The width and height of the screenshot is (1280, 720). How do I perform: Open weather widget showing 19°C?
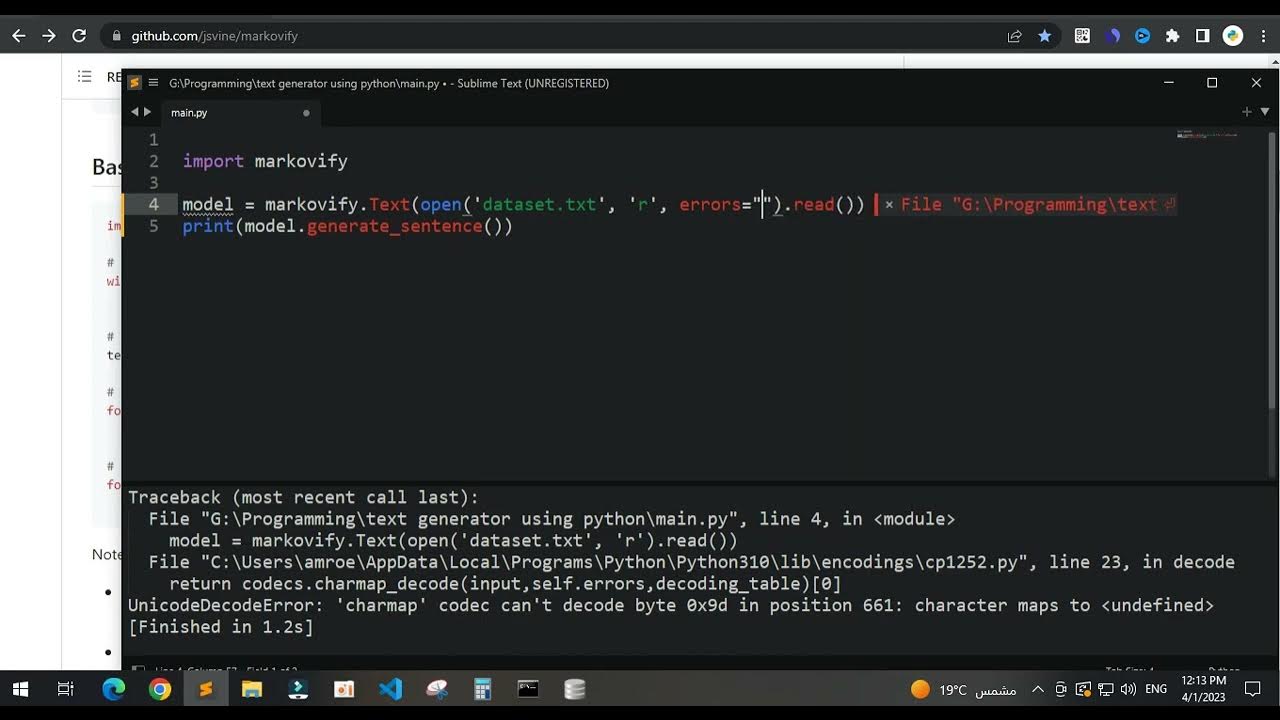click(964, 689)
